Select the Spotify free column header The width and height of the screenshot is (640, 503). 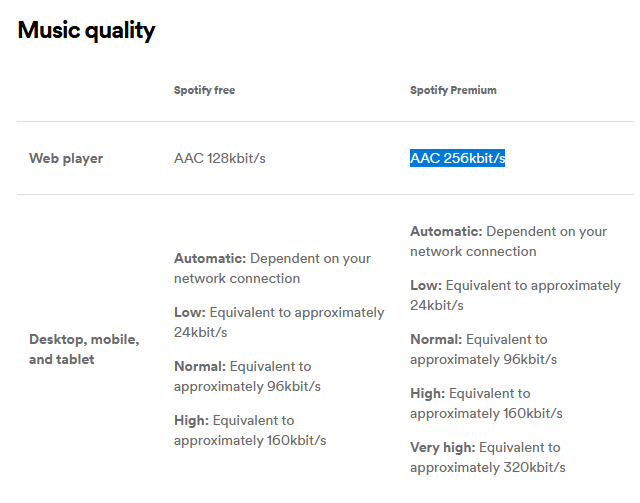pos(204,90)
